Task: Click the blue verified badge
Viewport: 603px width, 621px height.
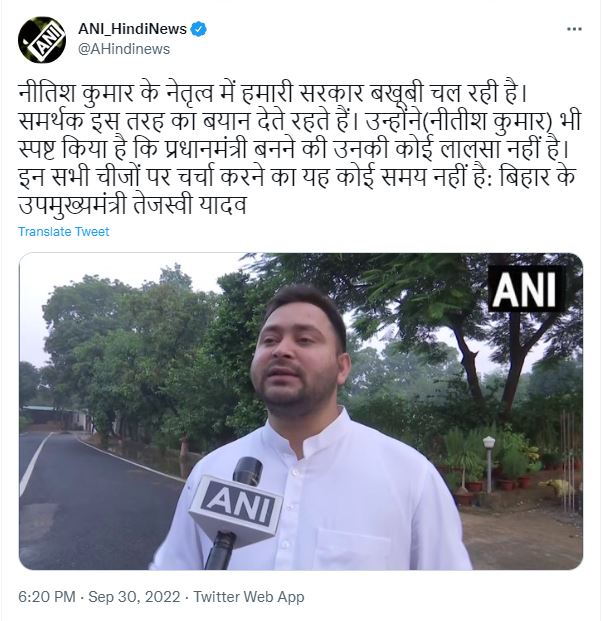Action: pyautogui.click(x=198, y=29)
